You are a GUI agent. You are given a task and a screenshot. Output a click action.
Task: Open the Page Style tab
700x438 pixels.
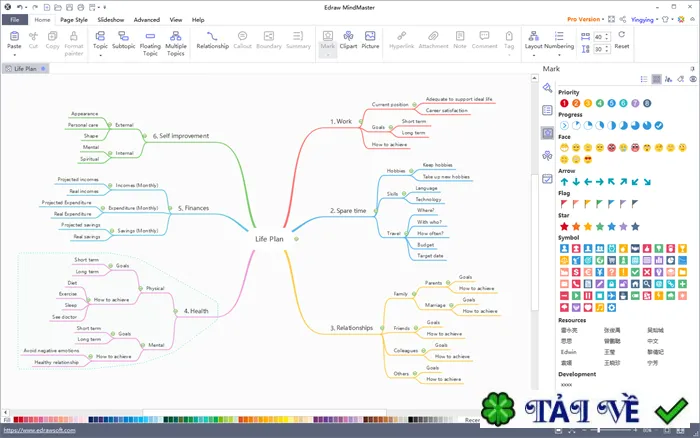point(74,20)
